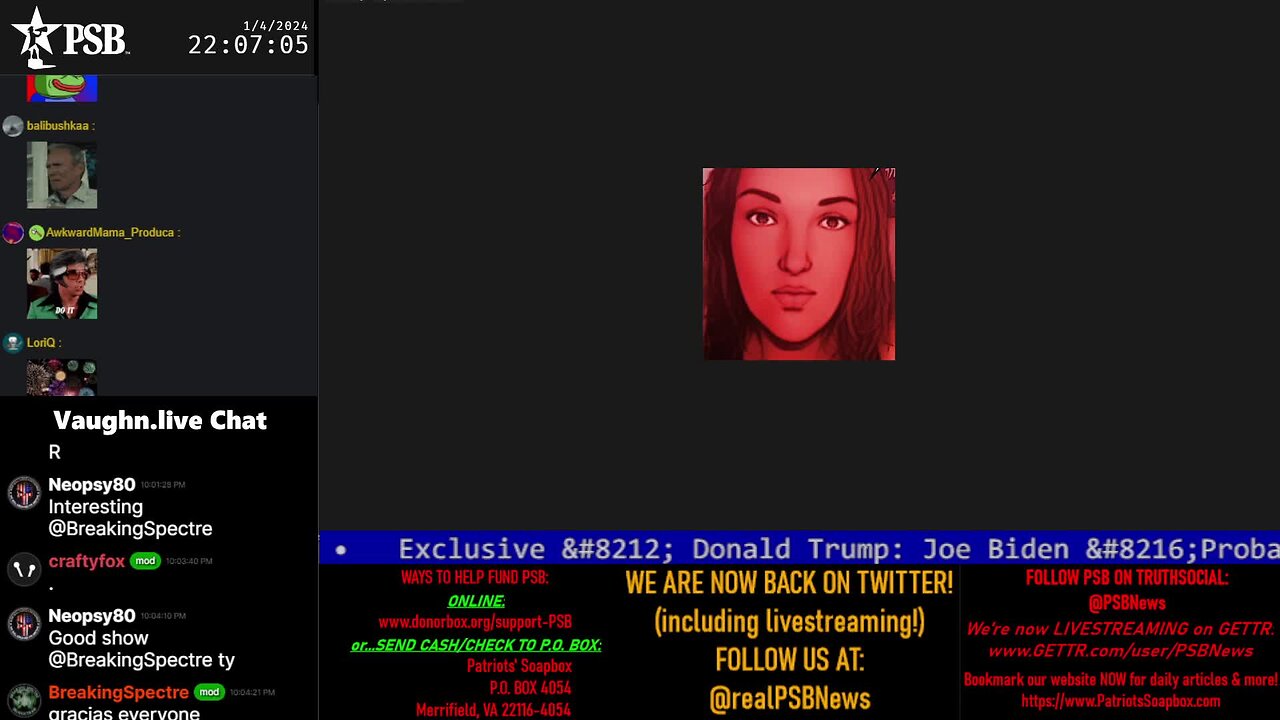Click the donorbox.org/support-PSB link
This screenshot has height=720, width=1280.
point(475,622)
